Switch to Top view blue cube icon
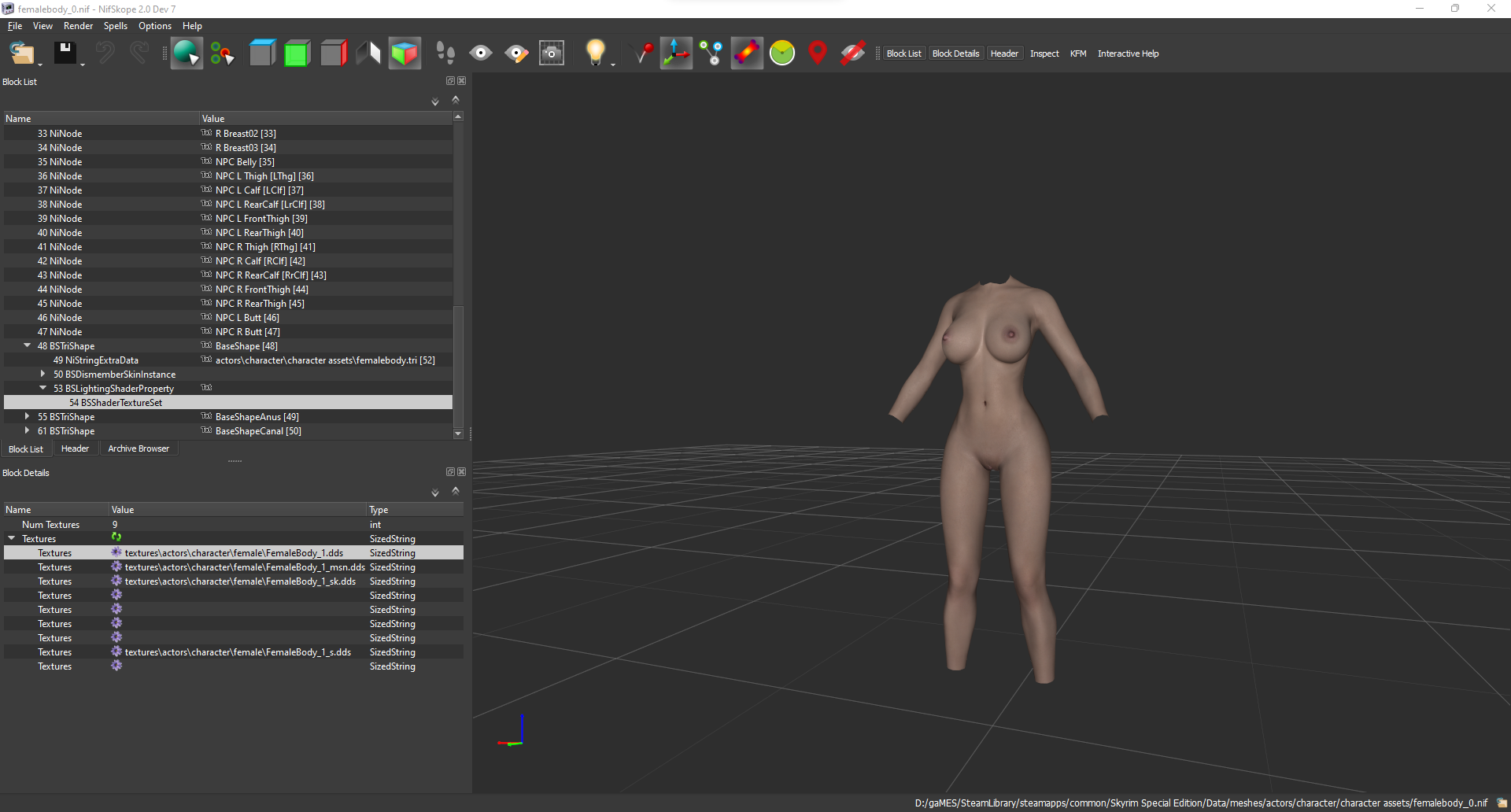This screenshot has height=812, width=1511. (262, 54)
